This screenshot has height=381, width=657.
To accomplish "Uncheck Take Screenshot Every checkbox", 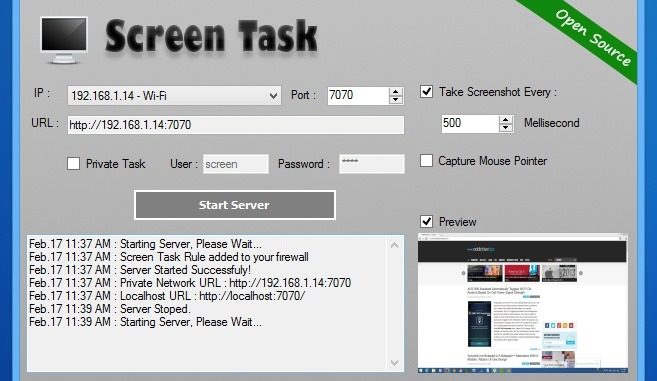I will click(x=427, y=91).
